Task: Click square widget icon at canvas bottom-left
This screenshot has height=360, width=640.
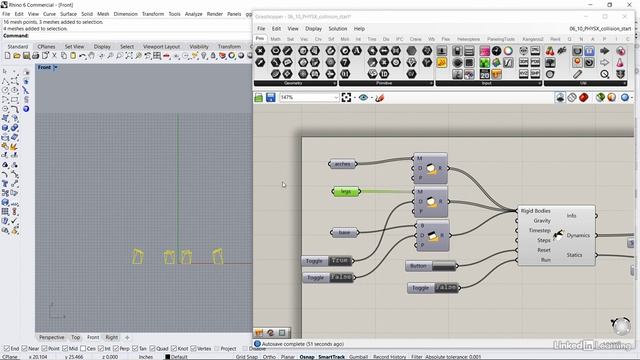Action: [x=282, y=333]
